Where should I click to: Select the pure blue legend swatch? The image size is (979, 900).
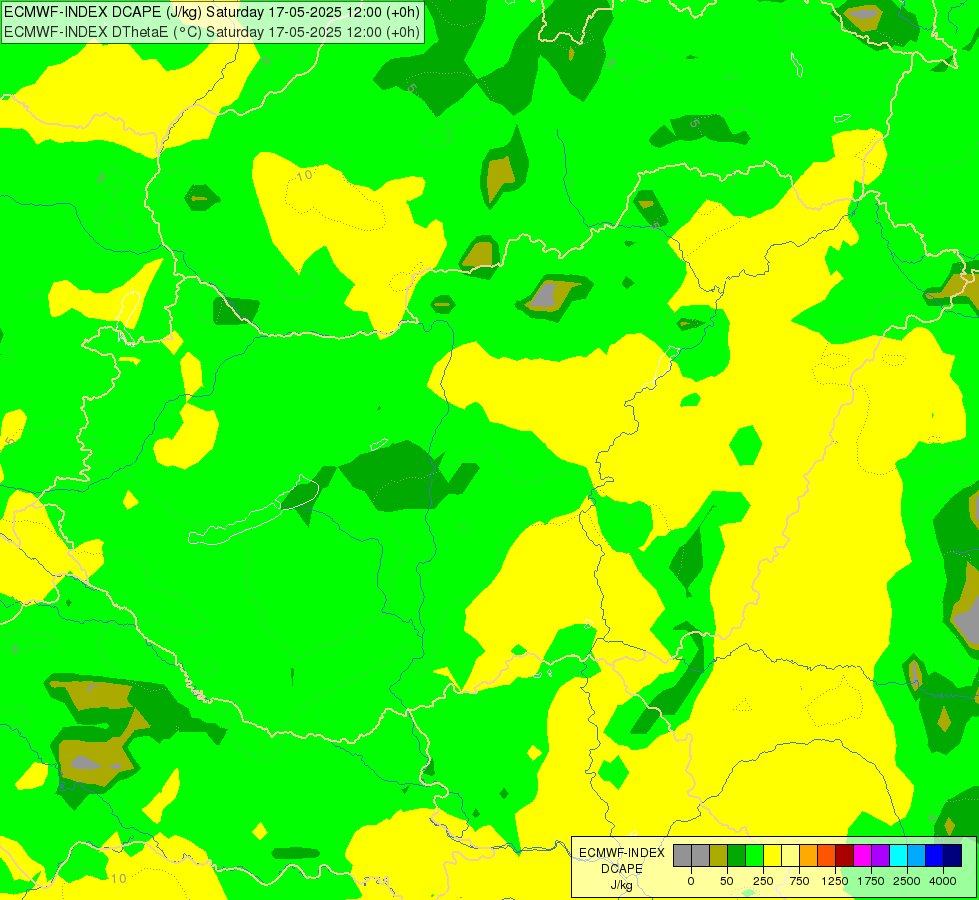pyautogui.click(x=935, y=855)
